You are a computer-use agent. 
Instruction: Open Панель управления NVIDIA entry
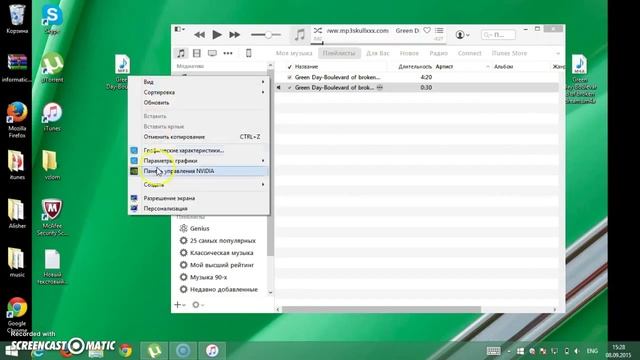[199, 171]
